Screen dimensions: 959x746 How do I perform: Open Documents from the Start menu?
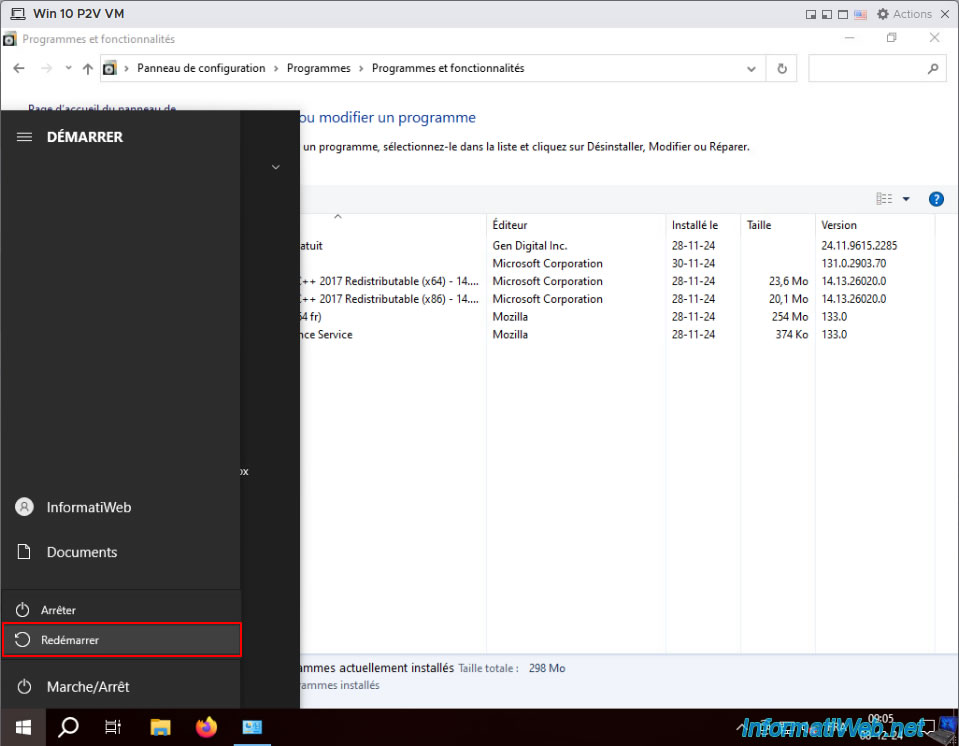tap(120, 552)
